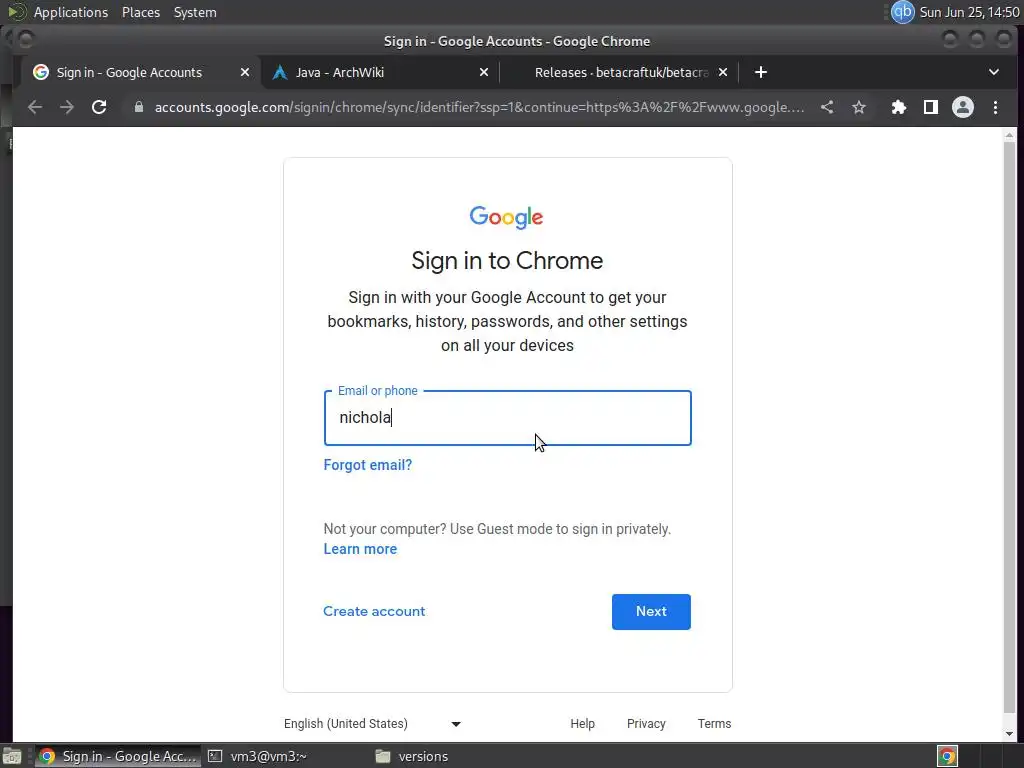The image size is (1024, 768).
Task: Click Create account
Action: pyautogui.click(x=374, y=611)
